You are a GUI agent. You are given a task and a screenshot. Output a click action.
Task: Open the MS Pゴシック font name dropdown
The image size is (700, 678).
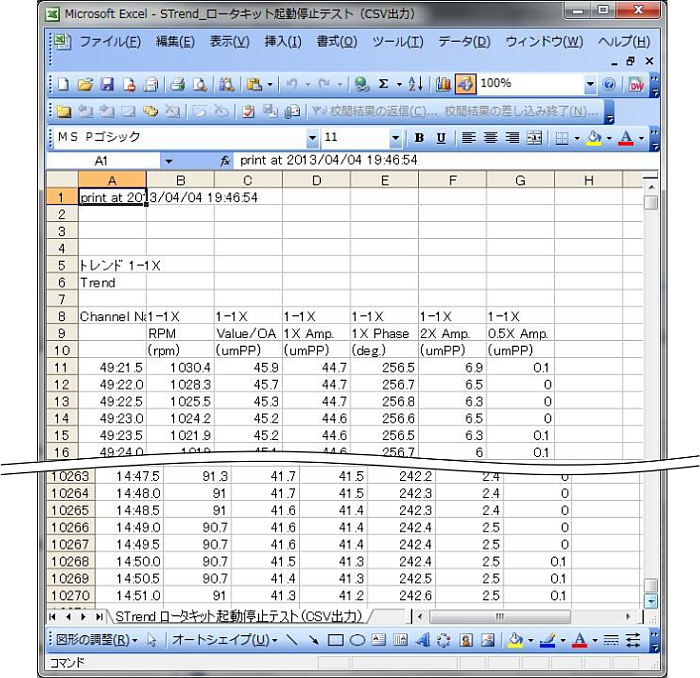312,138
